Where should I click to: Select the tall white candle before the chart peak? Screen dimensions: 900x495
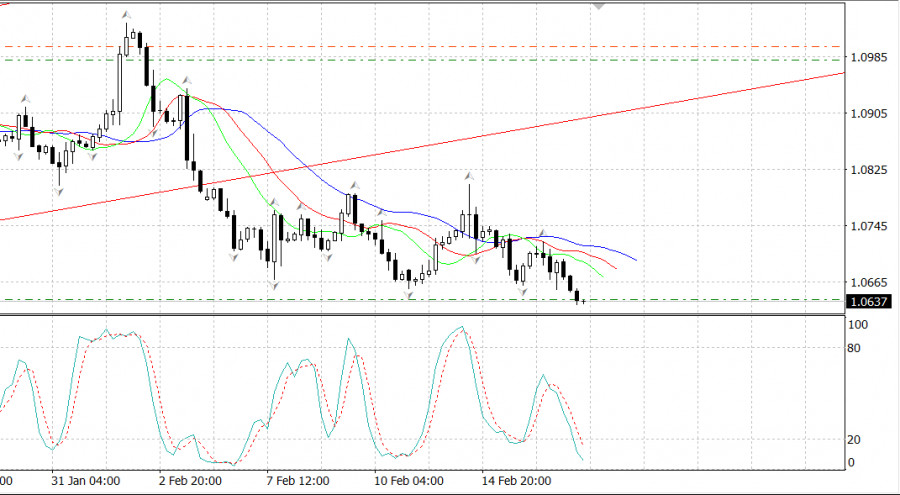click(x=120, y=77)
